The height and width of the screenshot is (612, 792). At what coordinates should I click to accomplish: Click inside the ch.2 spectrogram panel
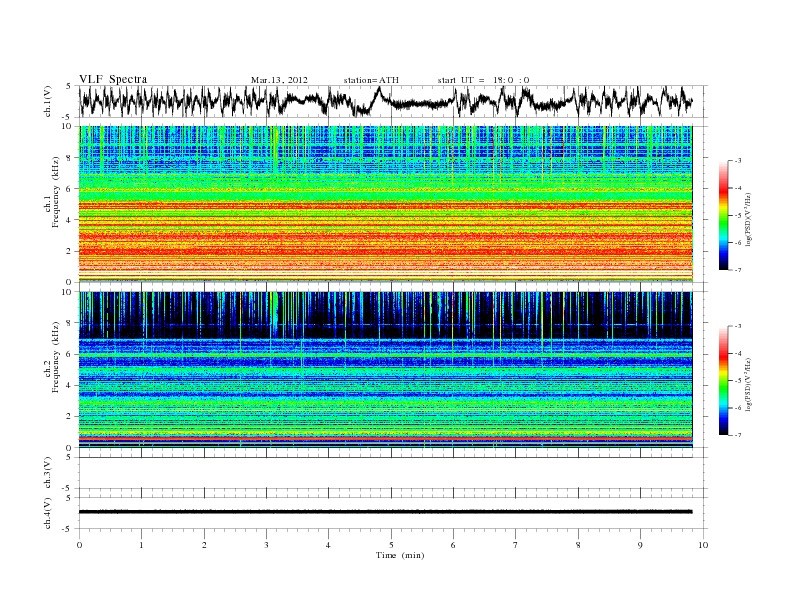(x=385, y=369)
